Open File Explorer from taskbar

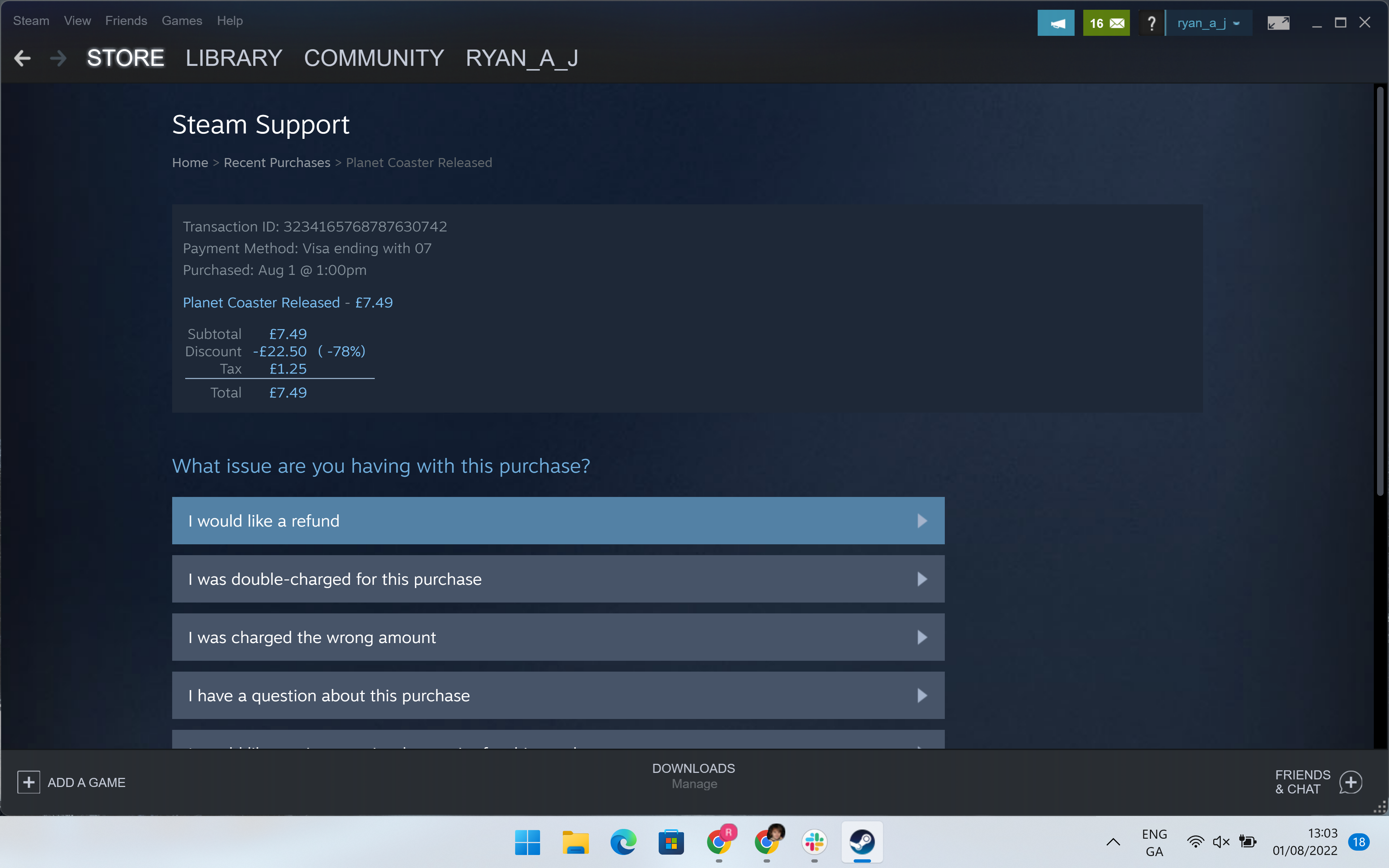575,842
